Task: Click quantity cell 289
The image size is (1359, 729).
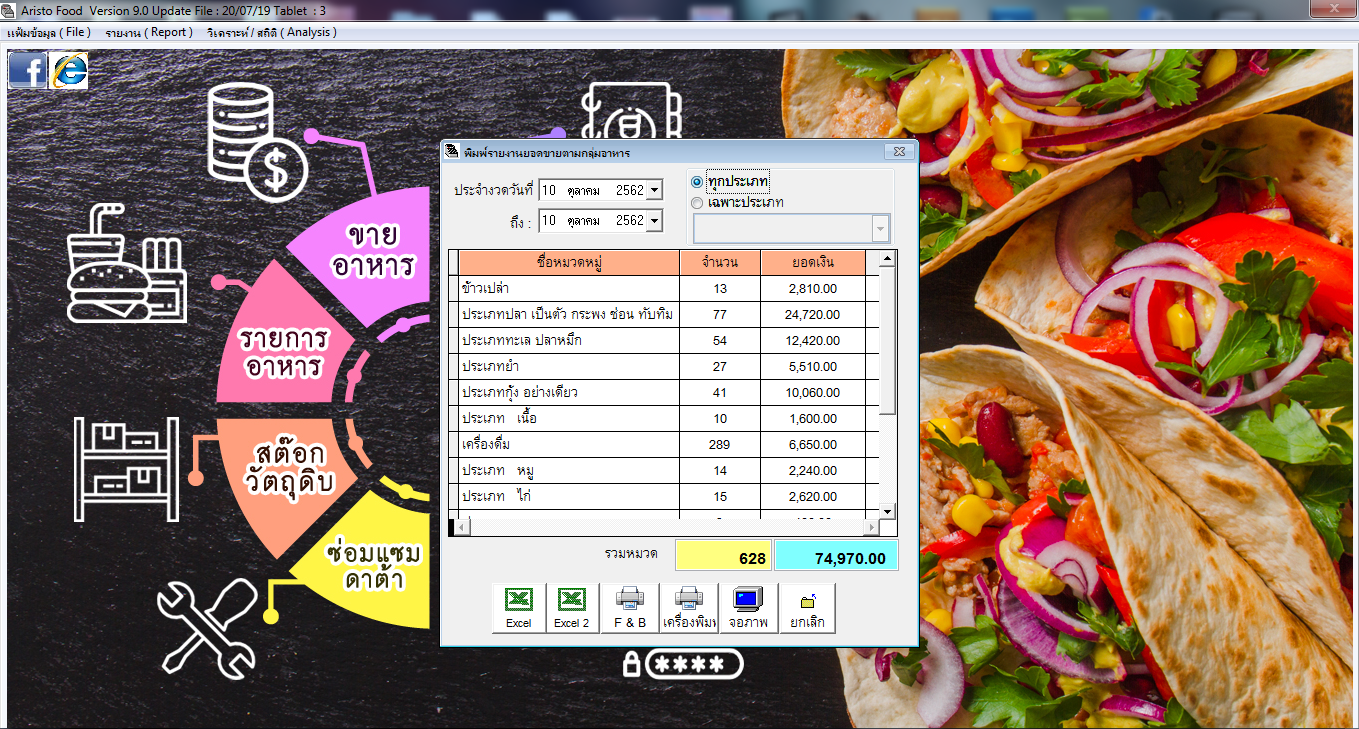Action: (720, 445)
